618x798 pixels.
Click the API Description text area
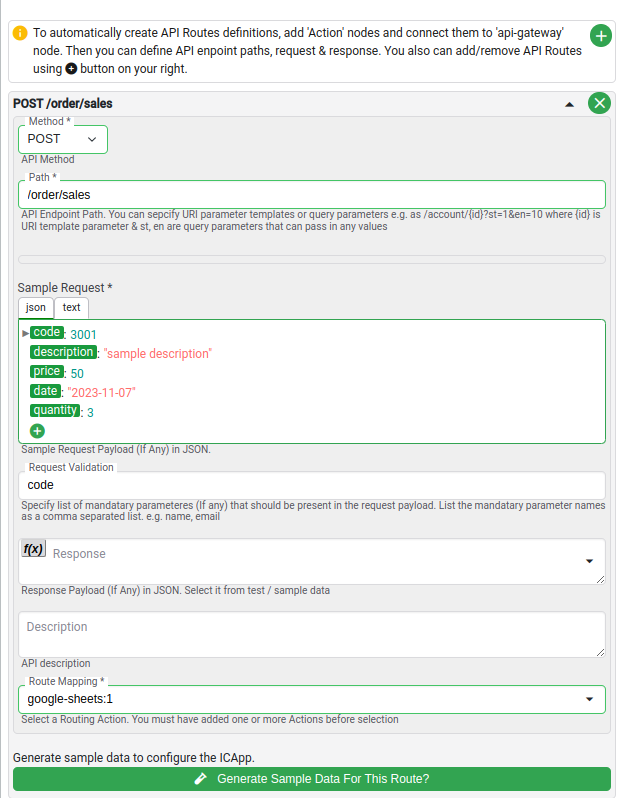(x=312, y=634)
